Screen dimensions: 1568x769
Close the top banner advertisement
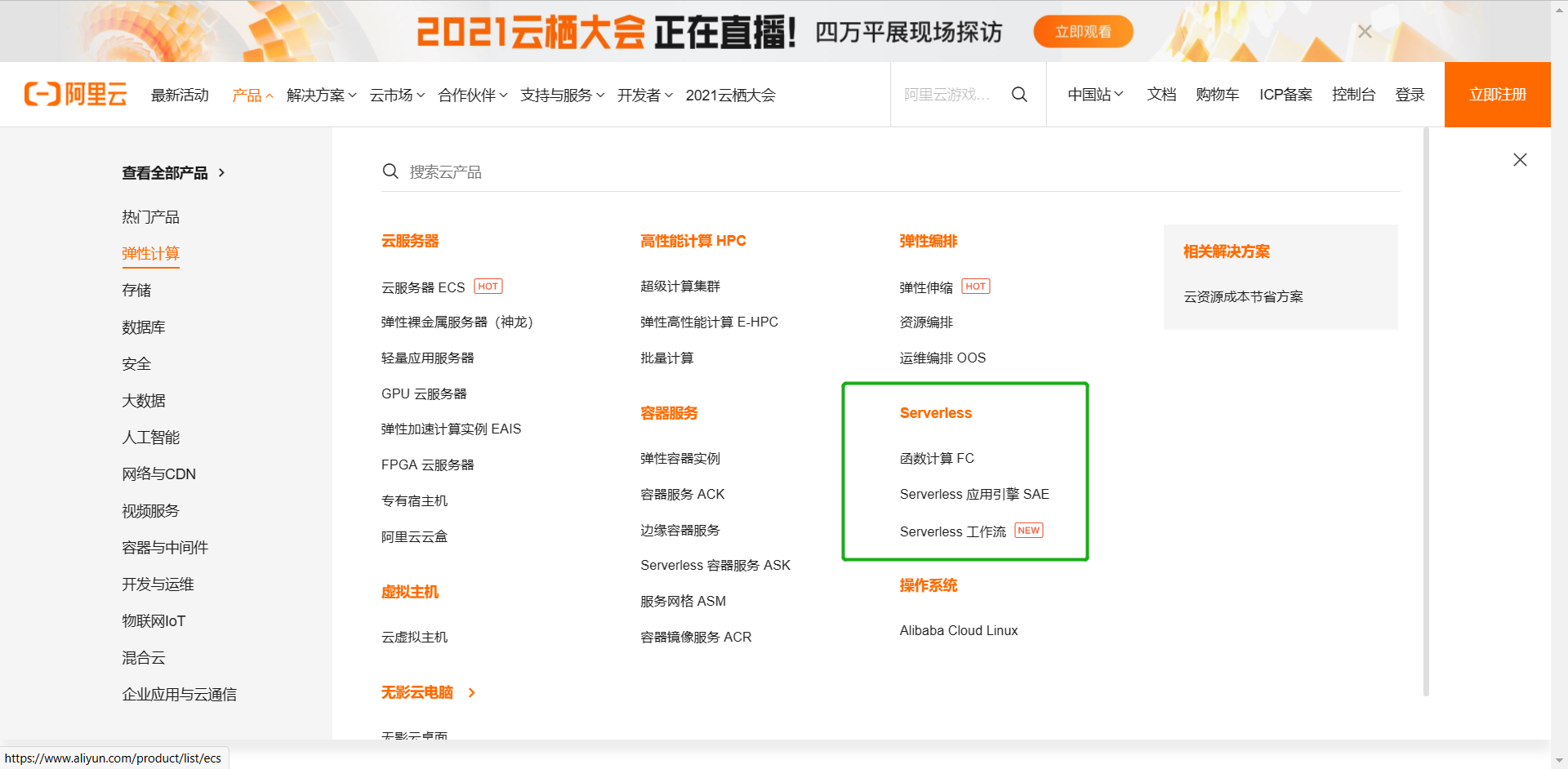(1365, 32)
